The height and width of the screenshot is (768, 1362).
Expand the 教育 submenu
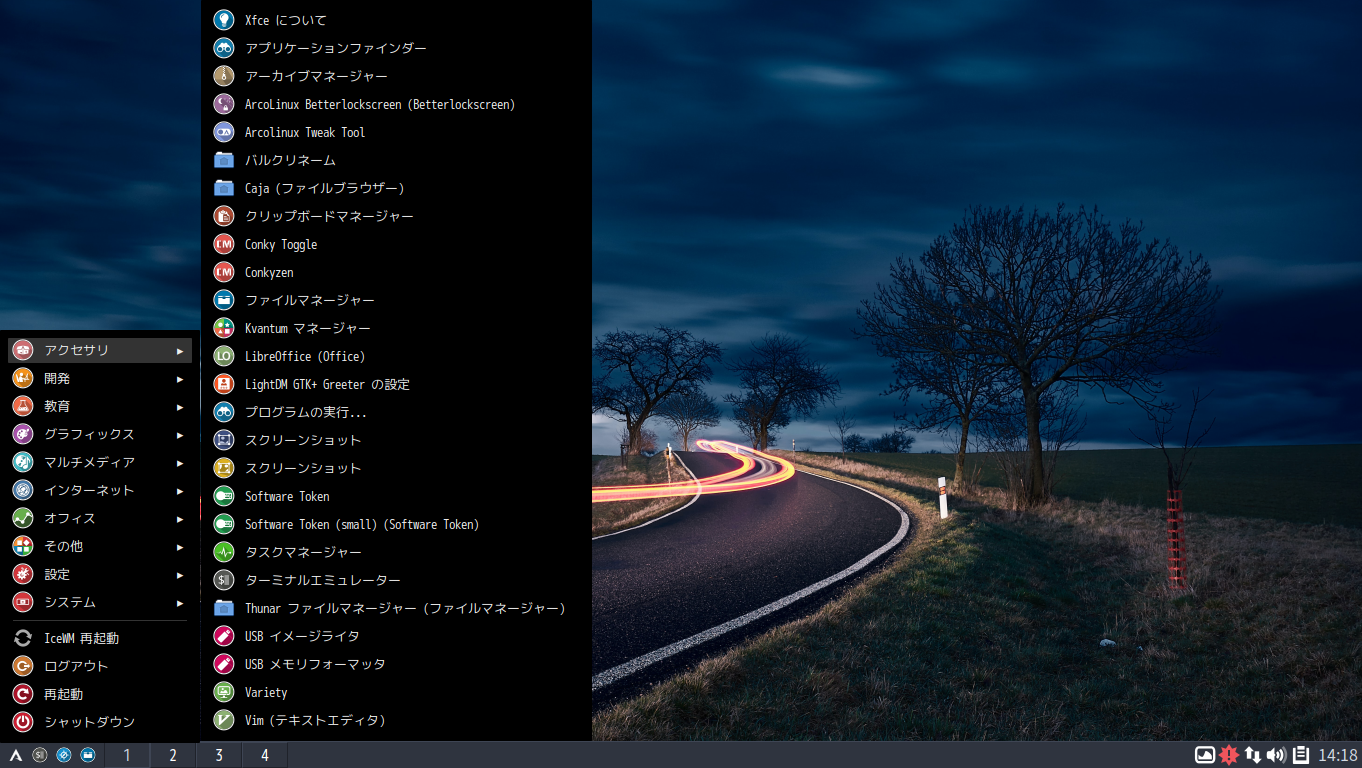pos(100,406)
